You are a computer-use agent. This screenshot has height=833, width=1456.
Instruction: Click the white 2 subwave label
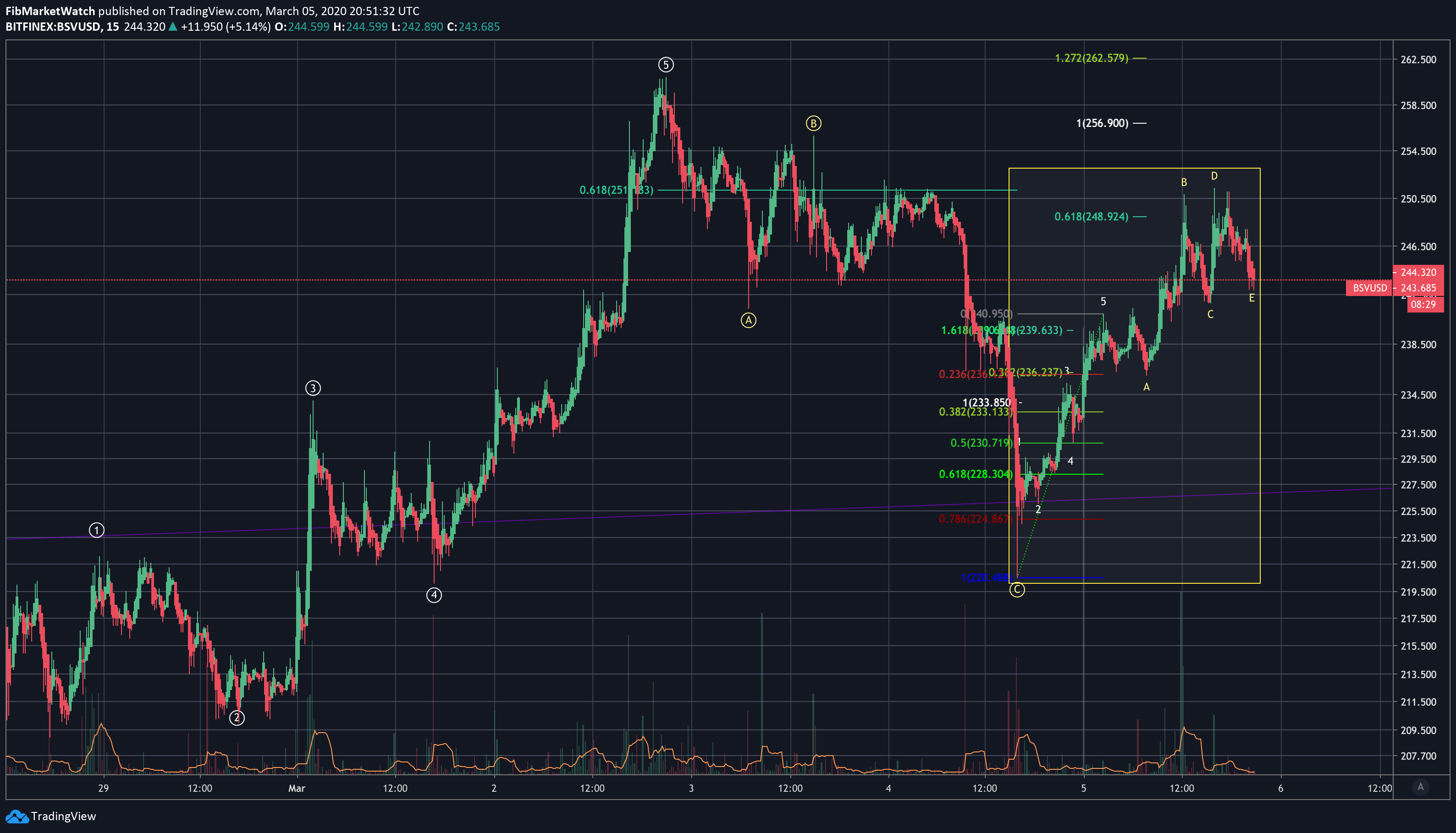[x=1038, y=510]
